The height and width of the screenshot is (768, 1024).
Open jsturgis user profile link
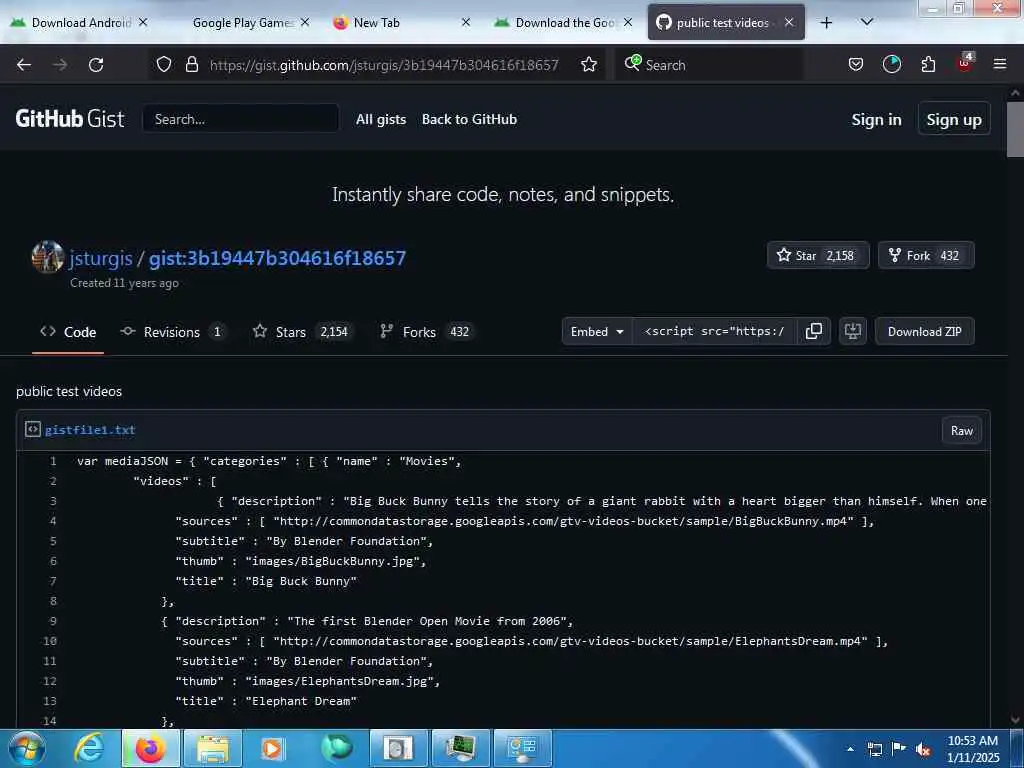point(101,258)
